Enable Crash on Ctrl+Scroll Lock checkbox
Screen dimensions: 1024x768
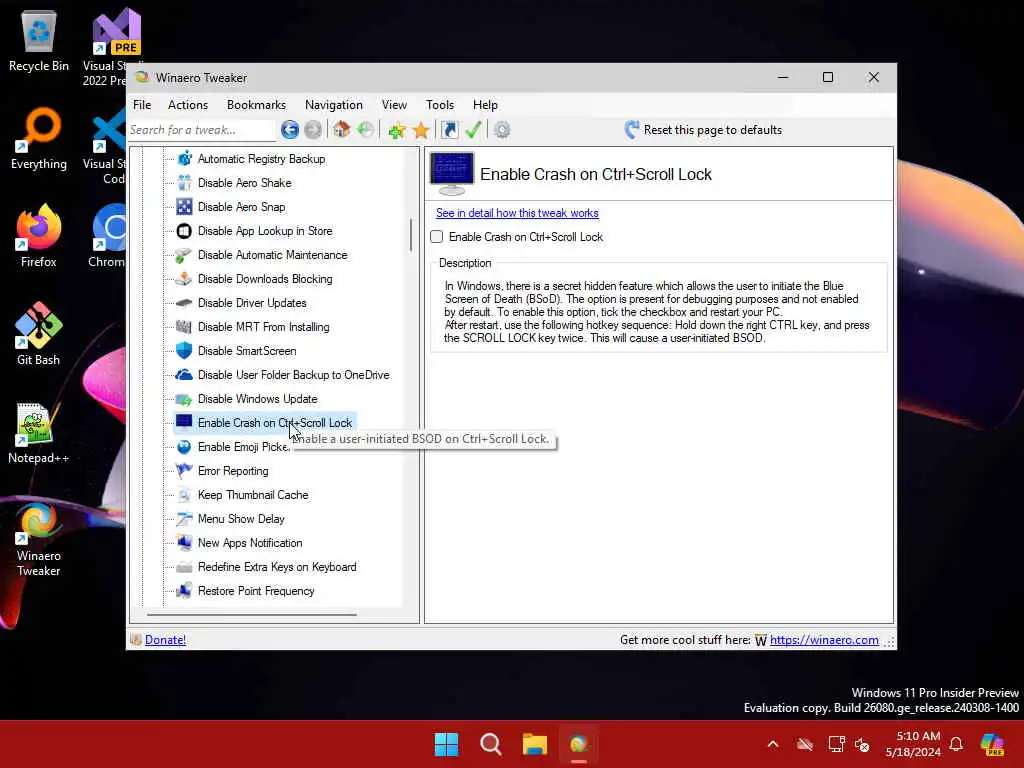pos(437,237)
